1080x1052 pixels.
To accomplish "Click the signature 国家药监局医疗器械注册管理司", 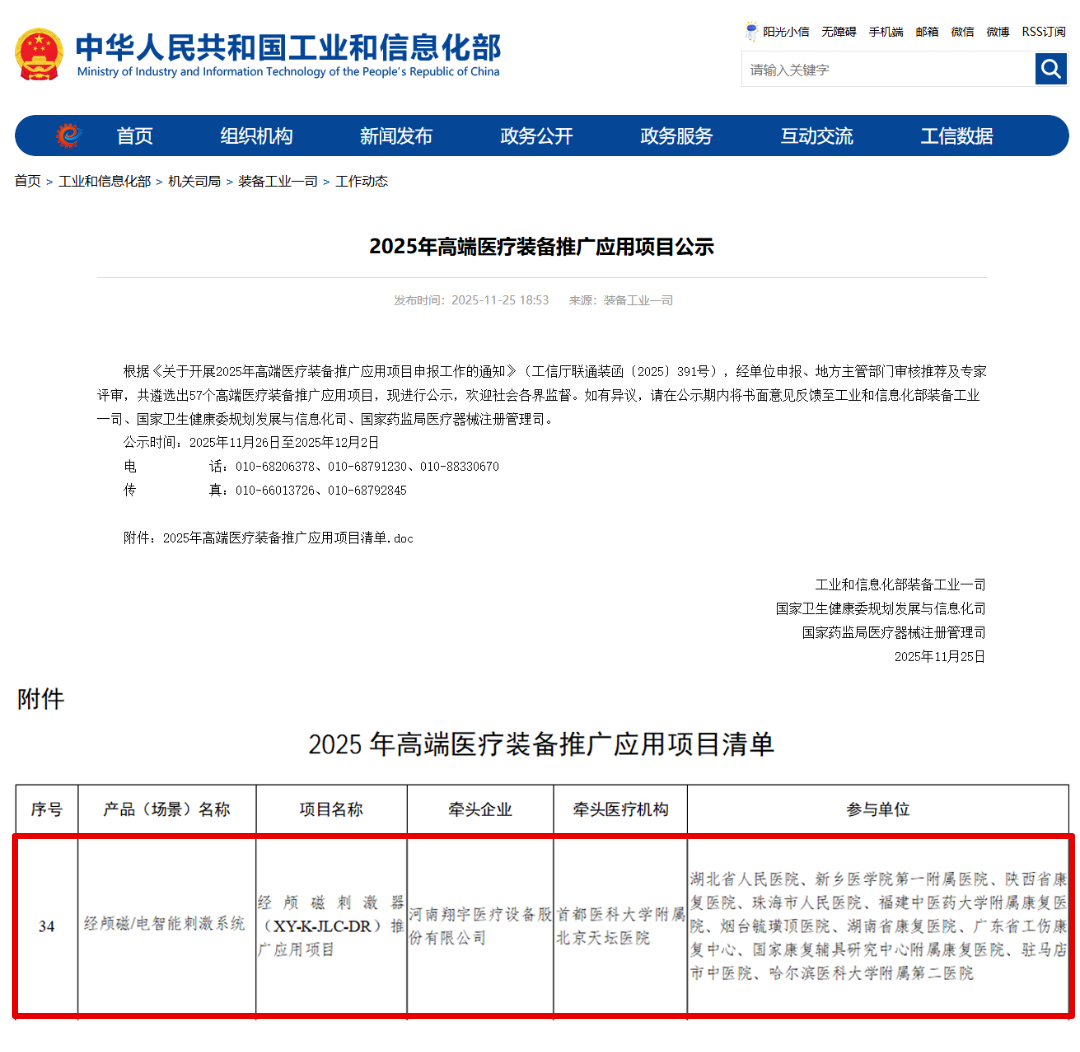I will (x=893, y=632).
